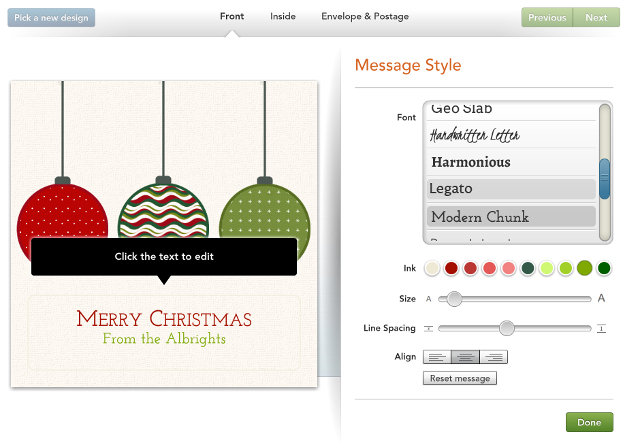Choose the align right icon

click(494, 357)
